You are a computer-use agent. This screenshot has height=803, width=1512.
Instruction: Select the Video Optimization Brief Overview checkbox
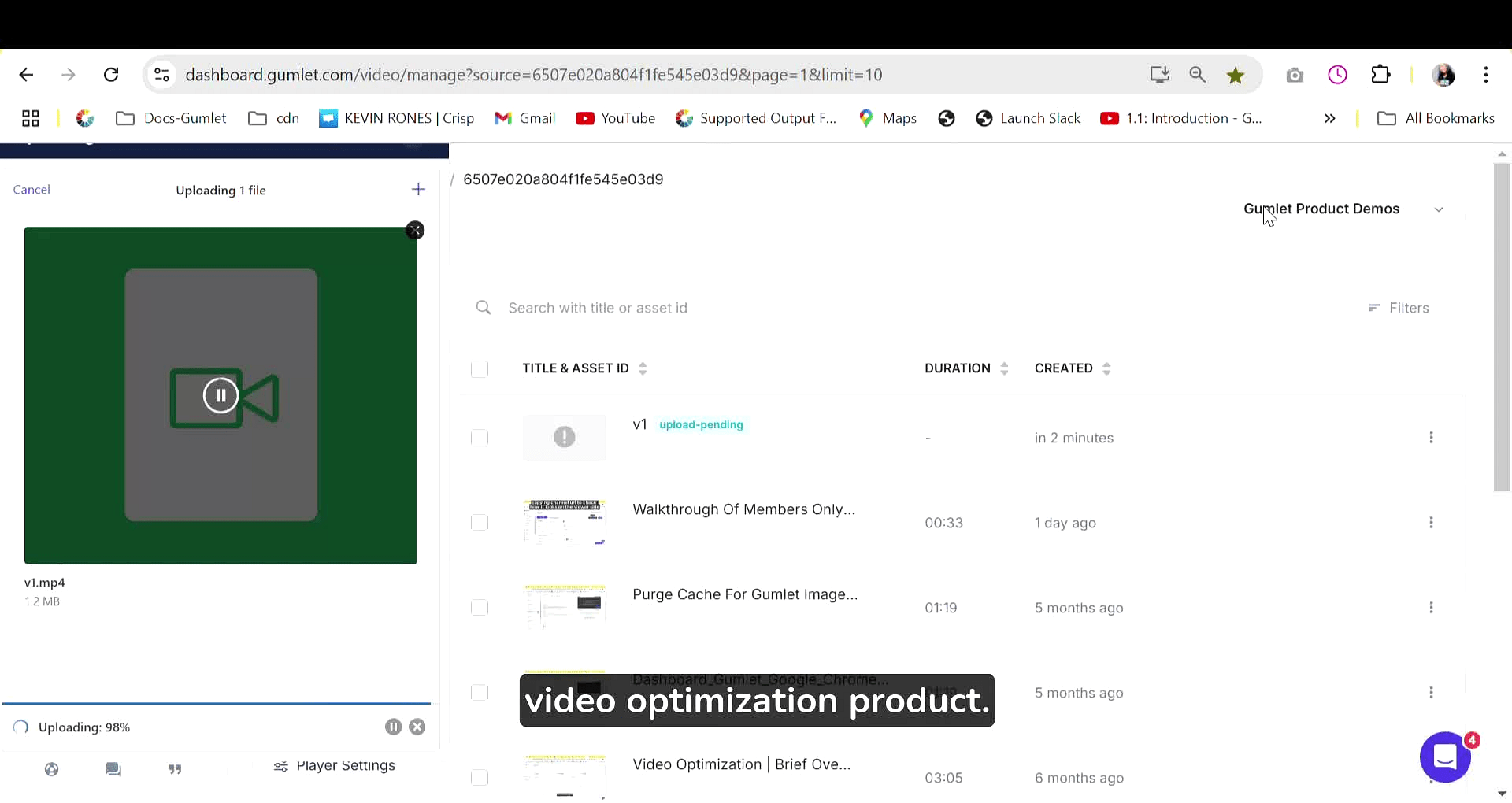[x=479, y=778]
